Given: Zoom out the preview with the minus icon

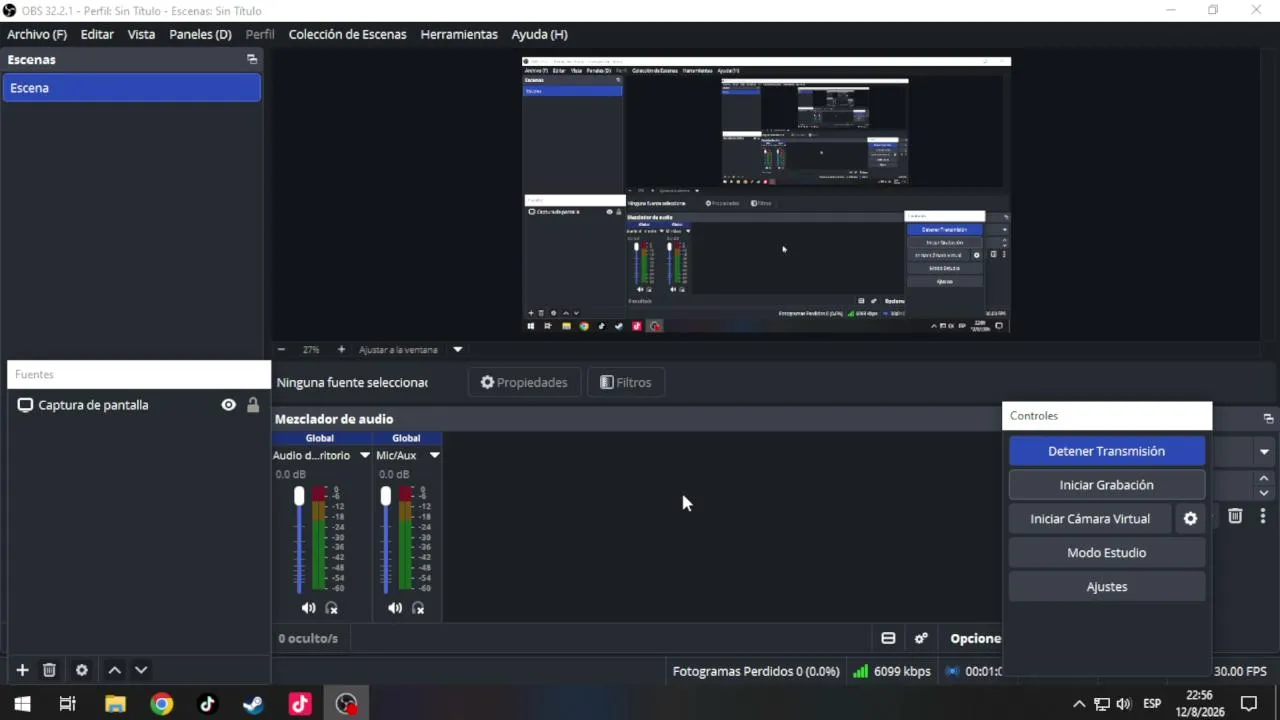Looking at the screenshot, I should (281, 349).
